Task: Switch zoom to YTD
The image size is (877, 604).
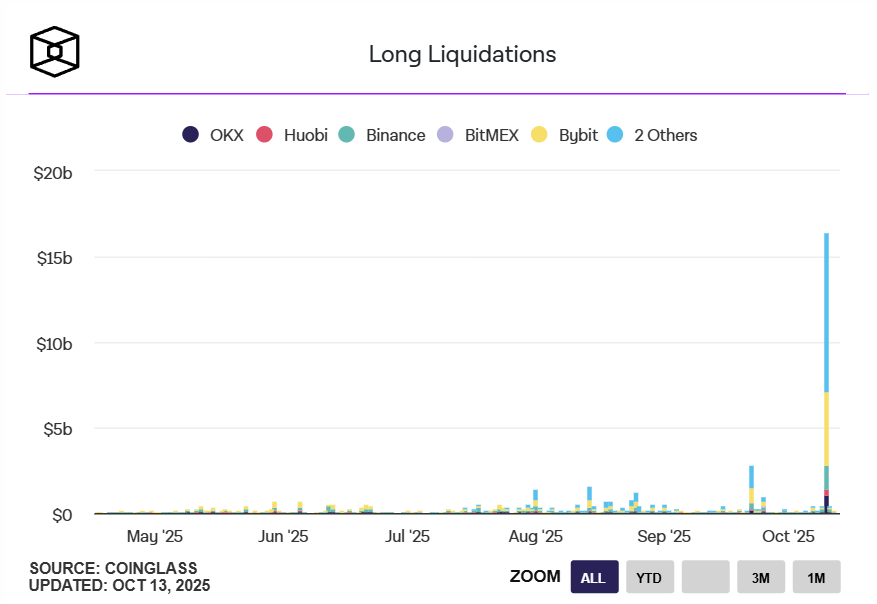Action: tap(650, 577)
